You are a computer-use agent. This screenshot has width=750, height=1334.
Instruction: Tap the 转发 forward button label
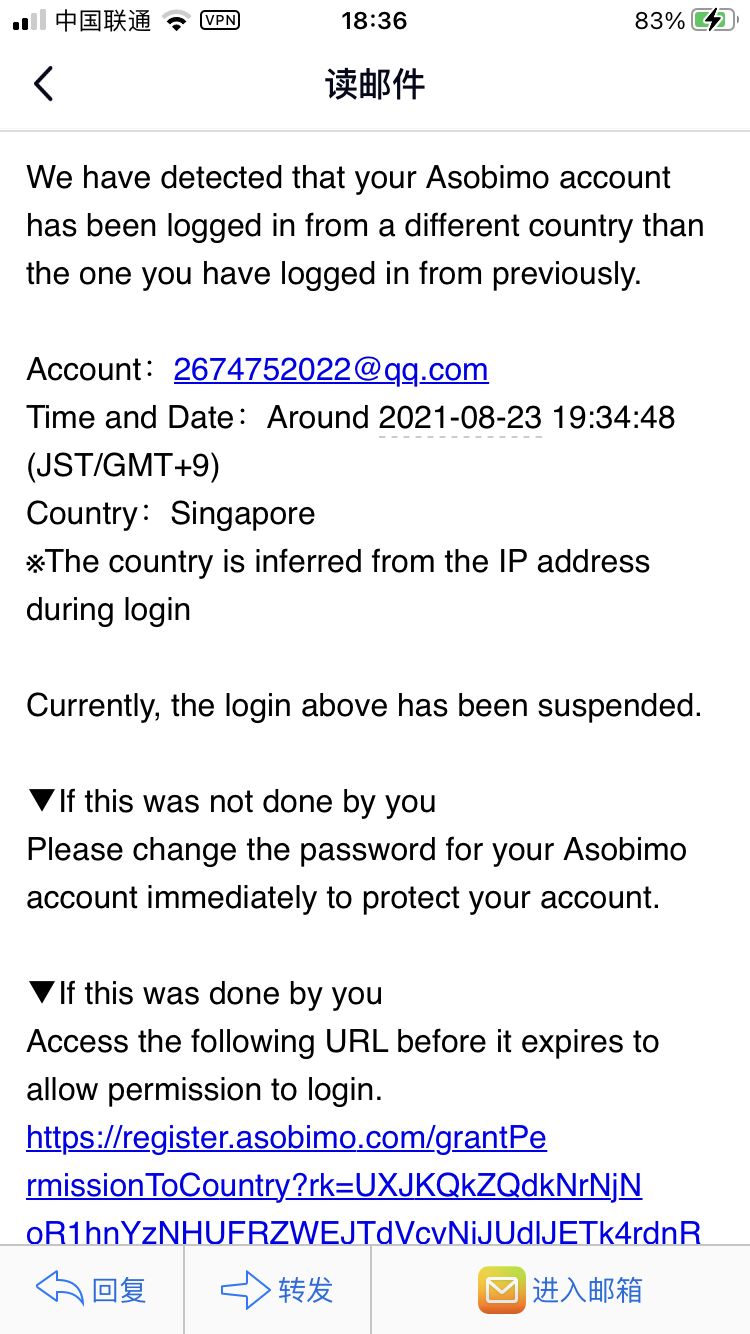click(x=305, y=1290)
